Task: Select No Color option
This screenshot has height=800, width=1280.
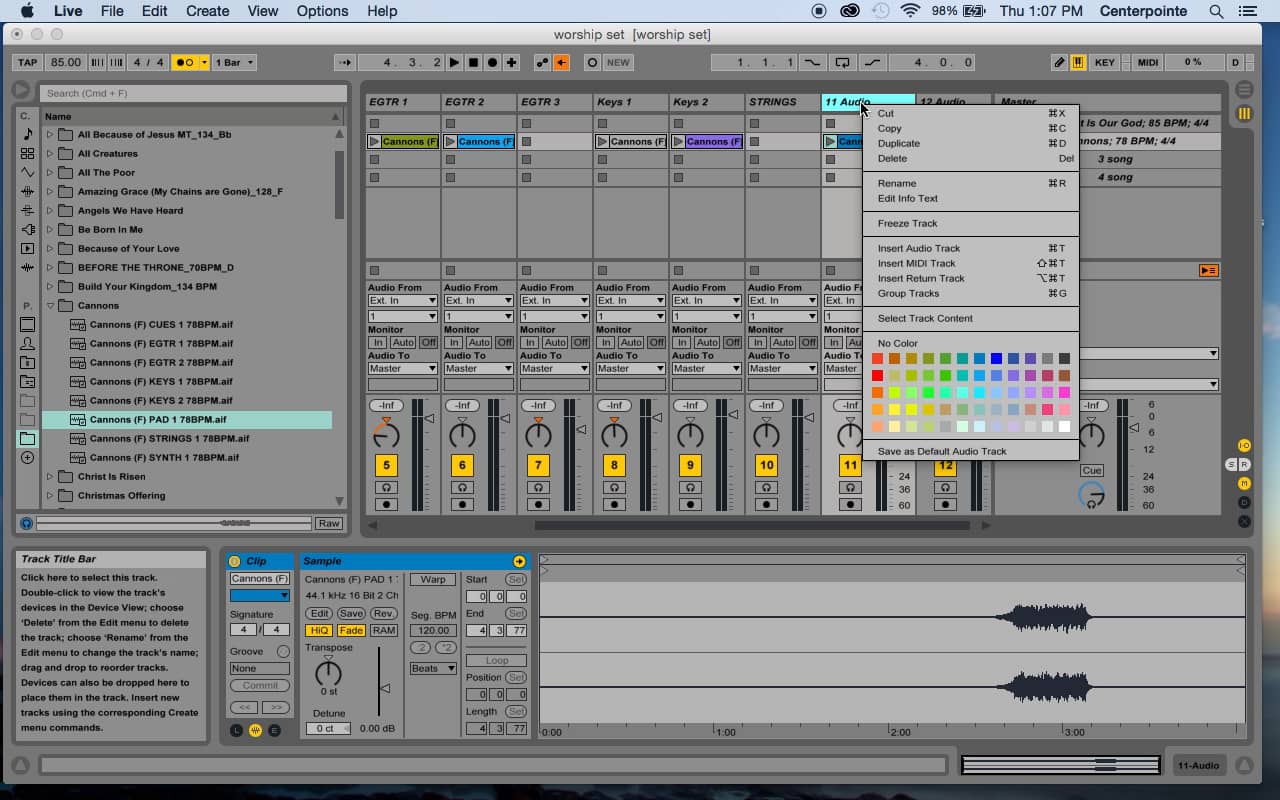Action: (x=971, y=343)
